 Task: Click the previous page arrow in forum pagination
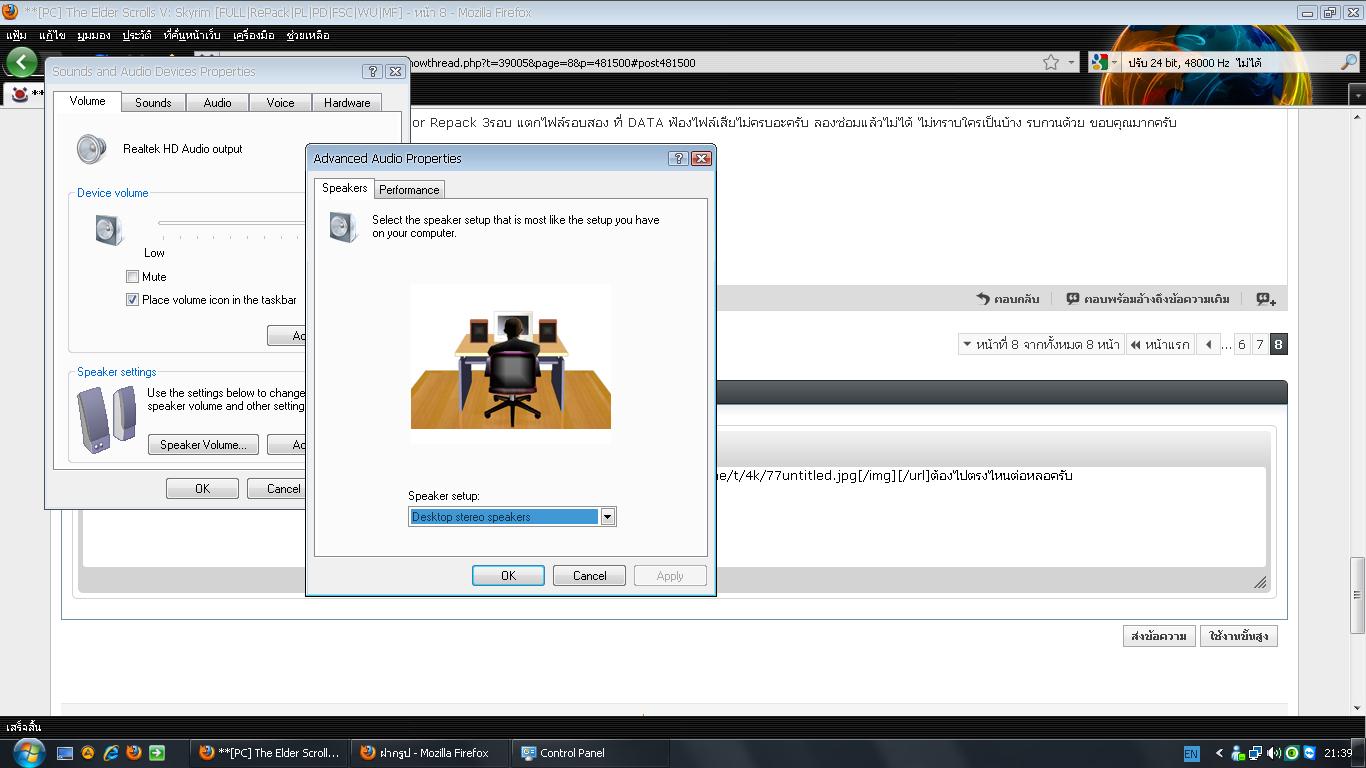[1208, 344]
